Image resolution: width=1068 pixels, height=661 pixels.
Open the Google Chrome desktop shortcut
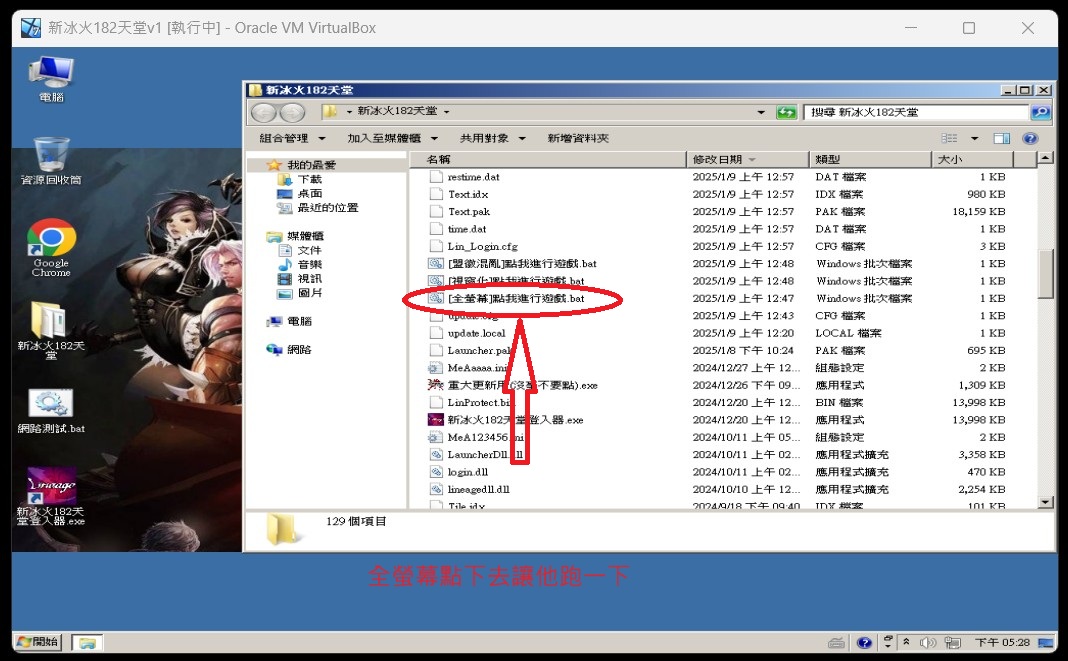tap(51, 243)
